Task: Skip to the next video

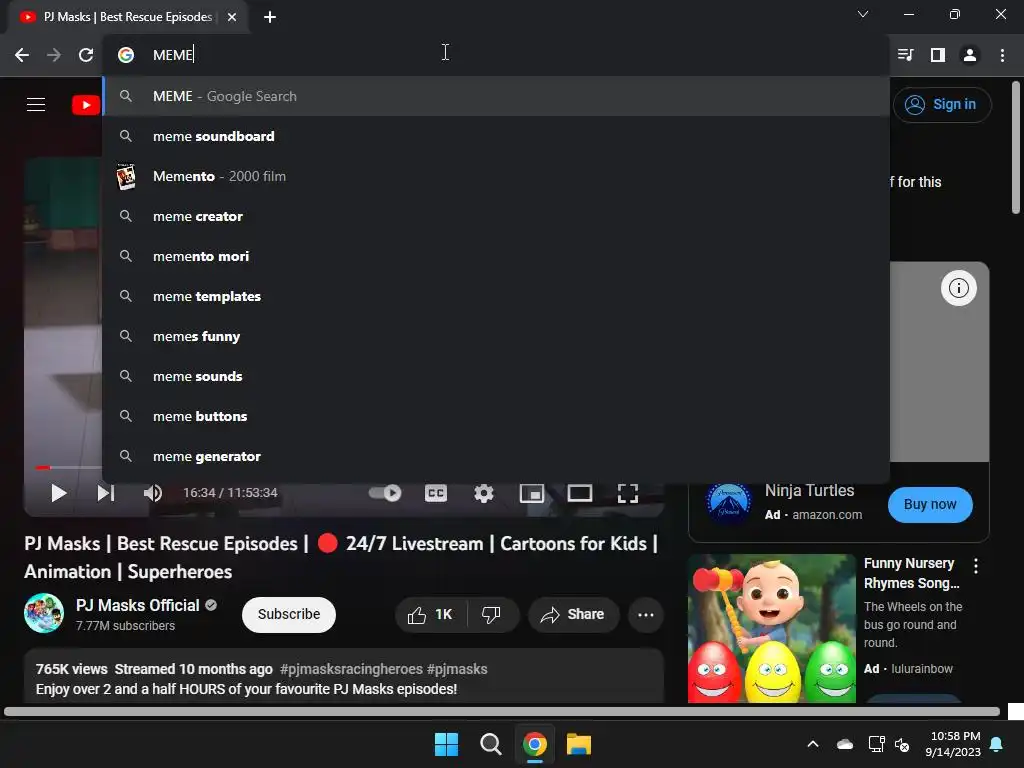Action: 106,493
